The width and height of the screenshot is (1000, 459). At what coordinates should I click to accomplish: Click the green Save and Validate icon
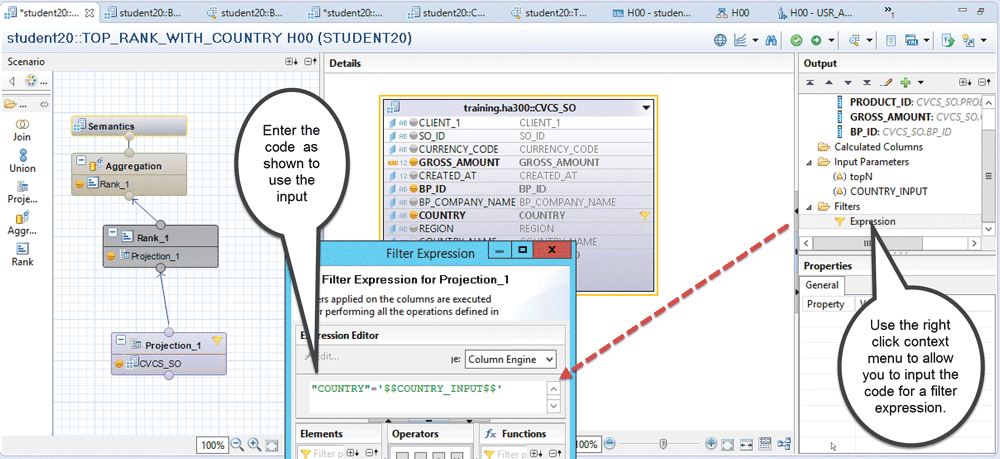[x=796, y=40]
